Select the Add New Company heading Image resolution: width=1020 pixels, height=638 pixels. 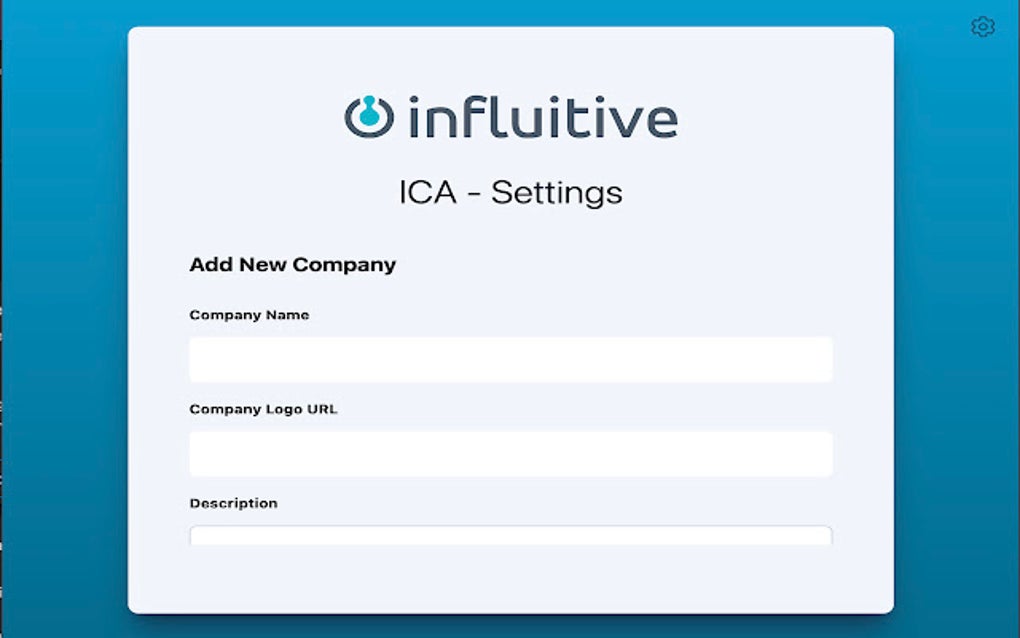[292, 265]
